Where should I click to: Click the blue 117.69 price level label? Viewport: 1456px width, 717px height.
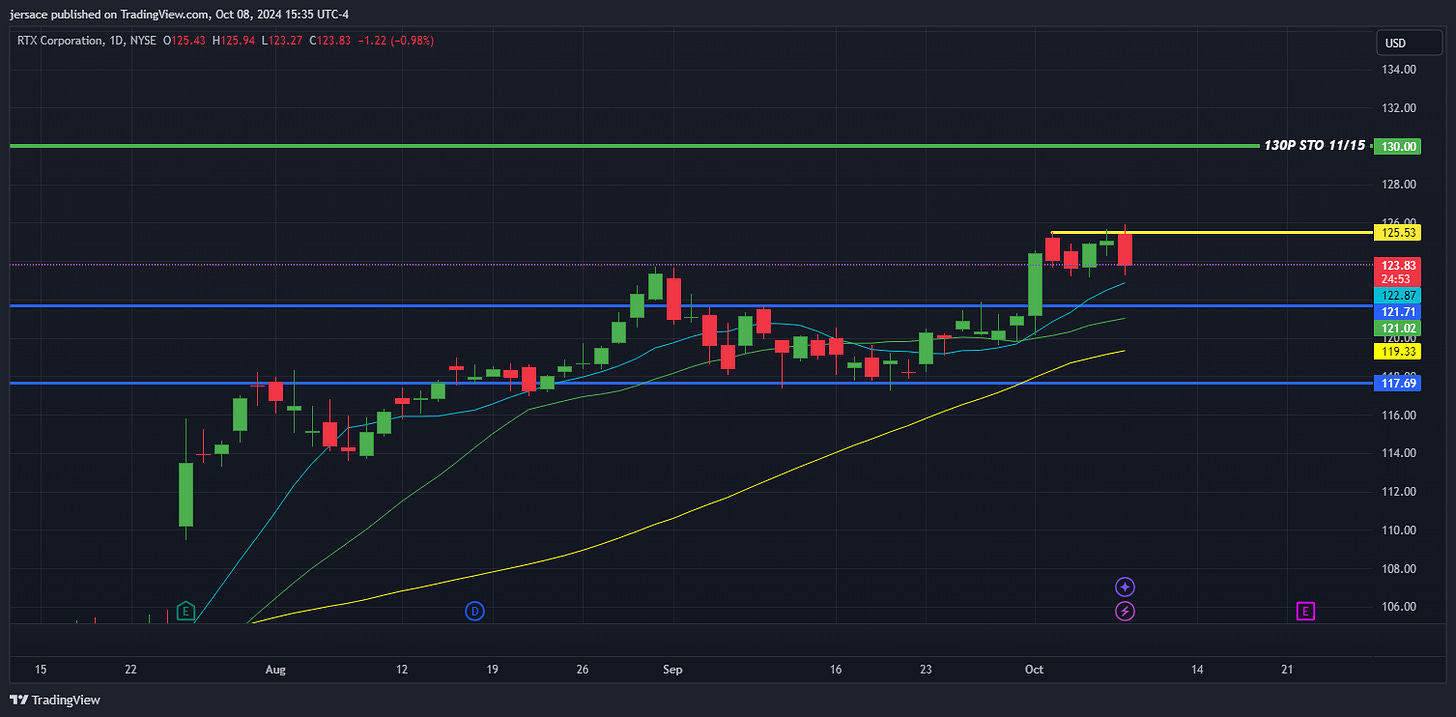[1397, 383]
